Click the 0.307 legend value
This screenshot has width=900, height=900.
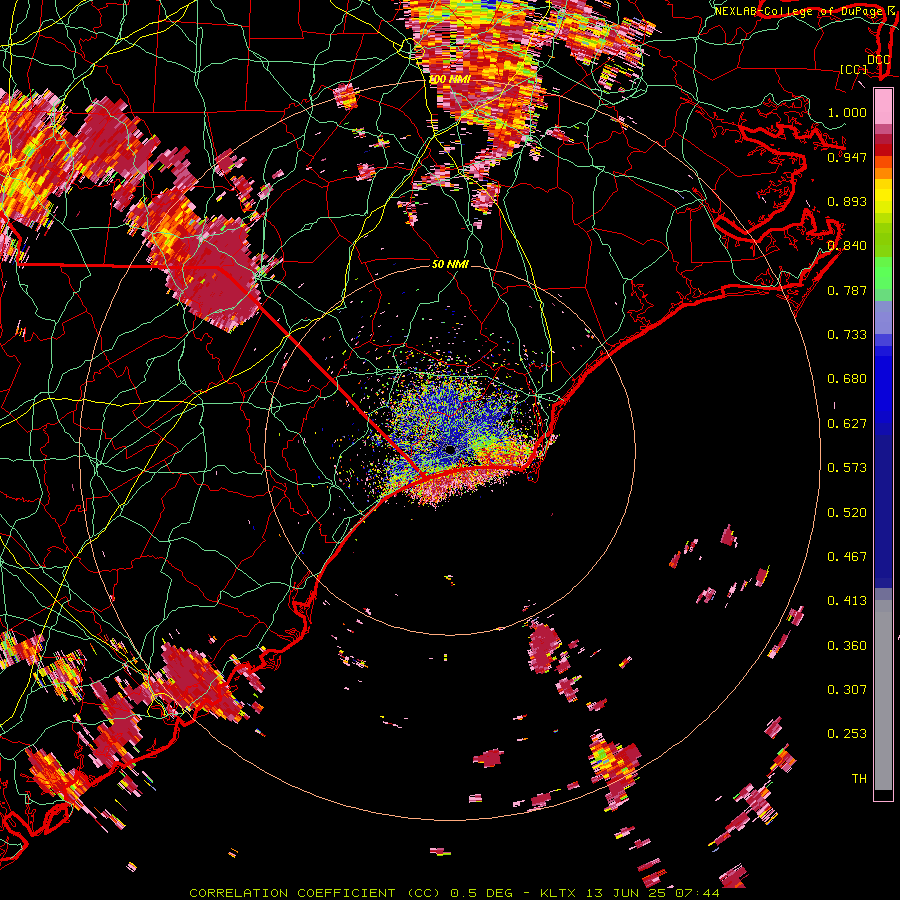pos(847,690)
